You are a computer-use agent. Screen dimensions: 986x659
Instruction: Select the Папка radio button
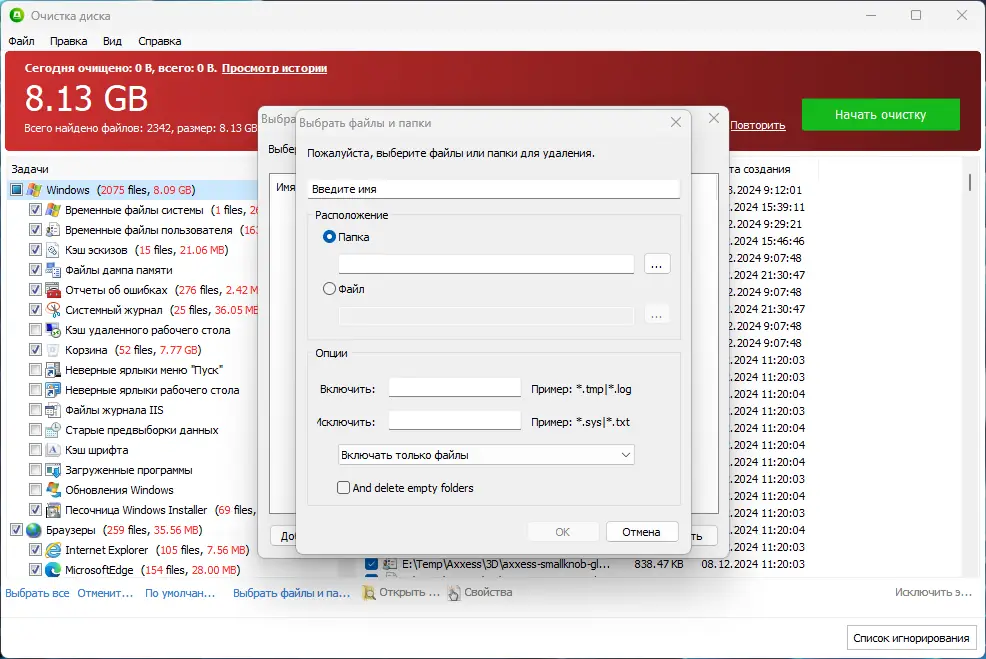pos(329,237)
